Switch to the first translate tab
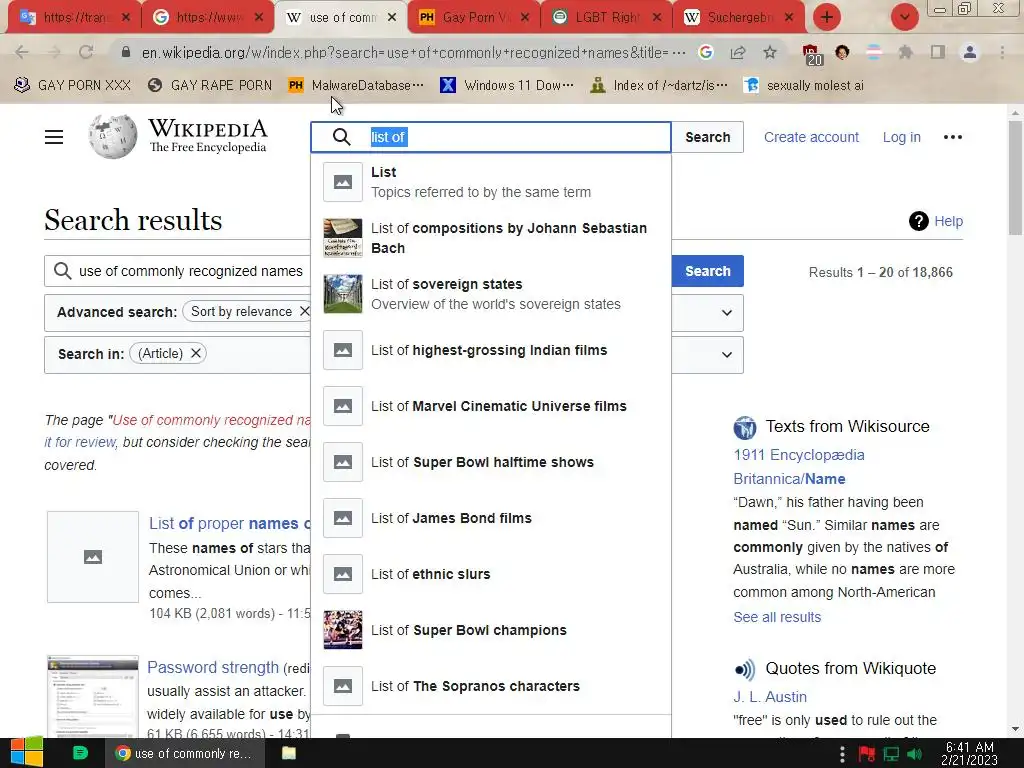This screenshot has width=1024, height=768. coord(73,18)
